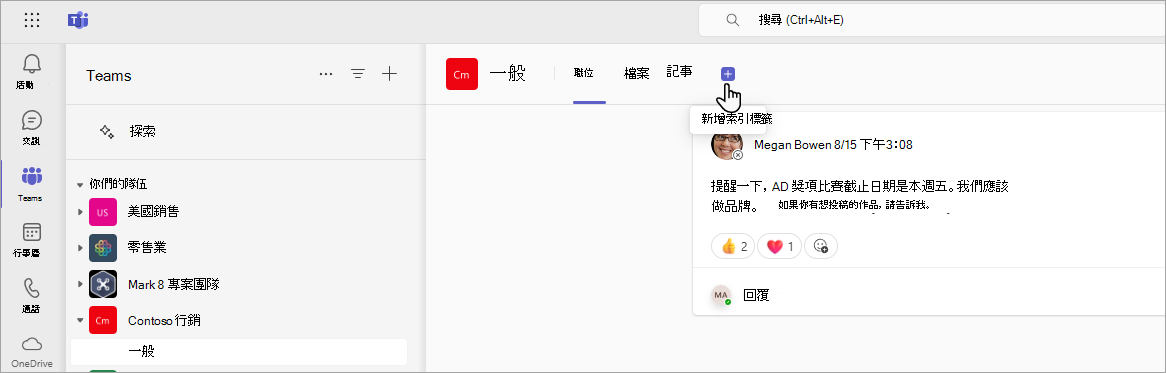
Task: Expand the Mark 8 專案團隊 team
Action: pyautogui.click(x=80, y=284)
